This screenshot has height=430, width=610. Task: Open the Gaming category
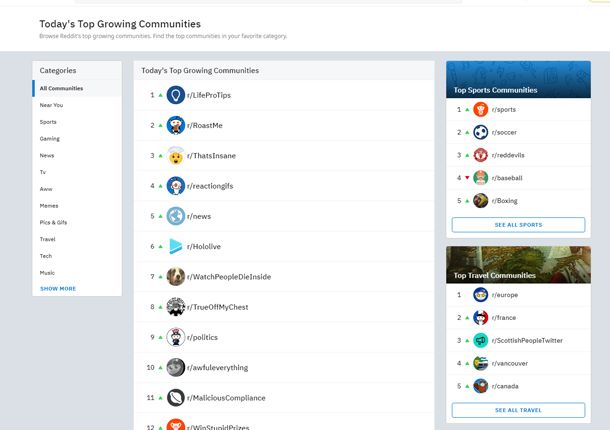point(77,139)
